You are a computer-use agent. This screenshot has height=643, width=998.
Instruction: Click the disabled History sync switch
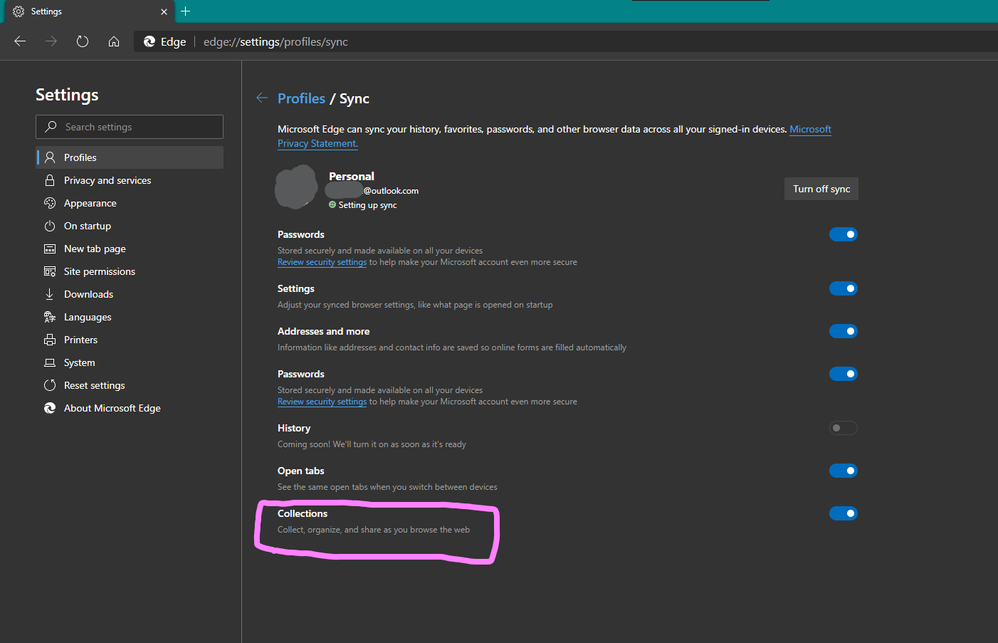[843, 428]
